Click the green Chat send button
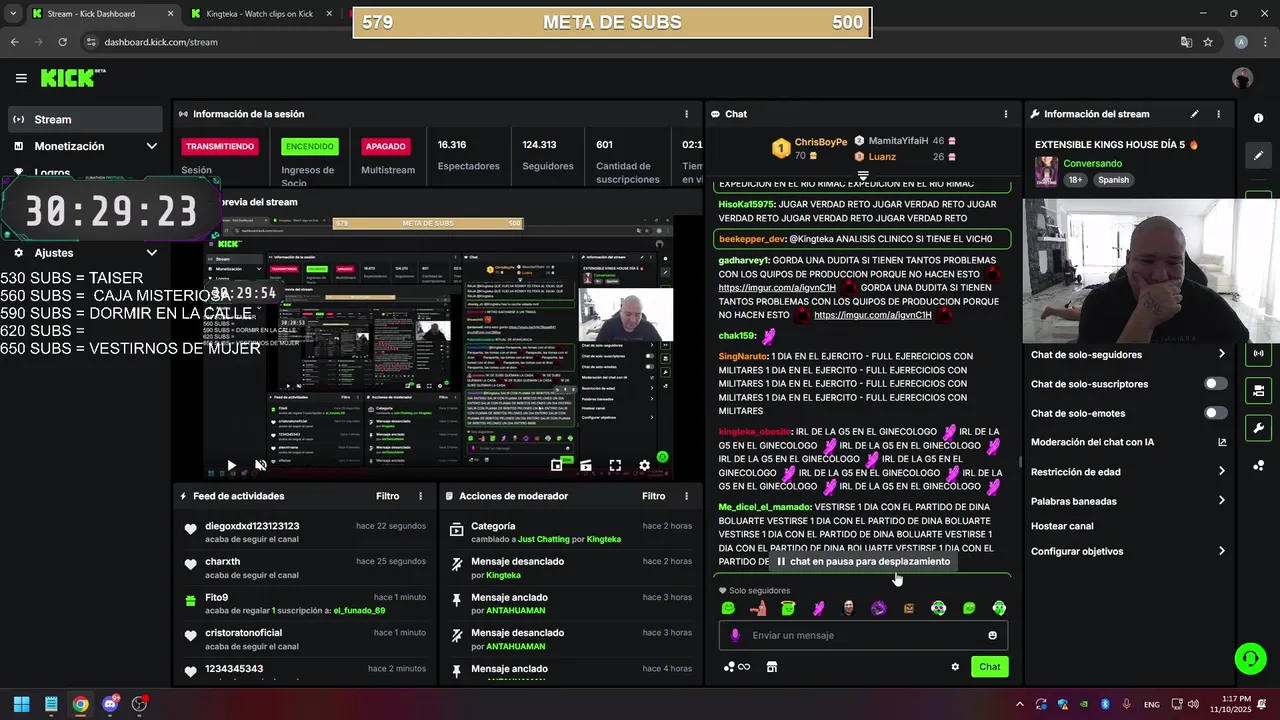Viewport: 1280px width, 720px height. click(x=989, y=667)
